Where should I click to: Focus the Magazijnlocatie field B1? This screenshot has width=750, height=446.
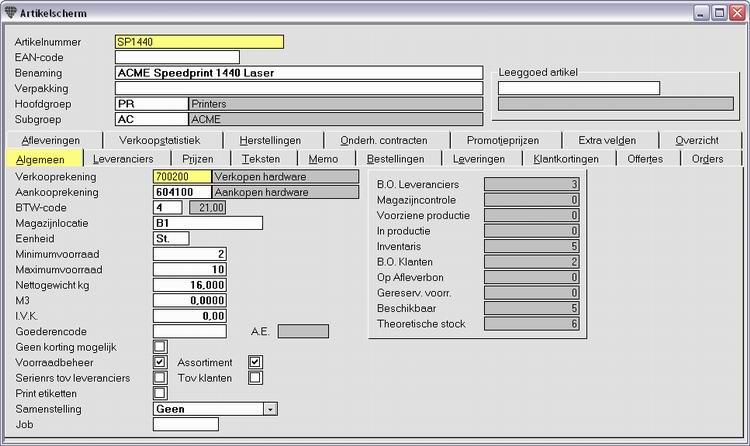[x=208, y=223]
